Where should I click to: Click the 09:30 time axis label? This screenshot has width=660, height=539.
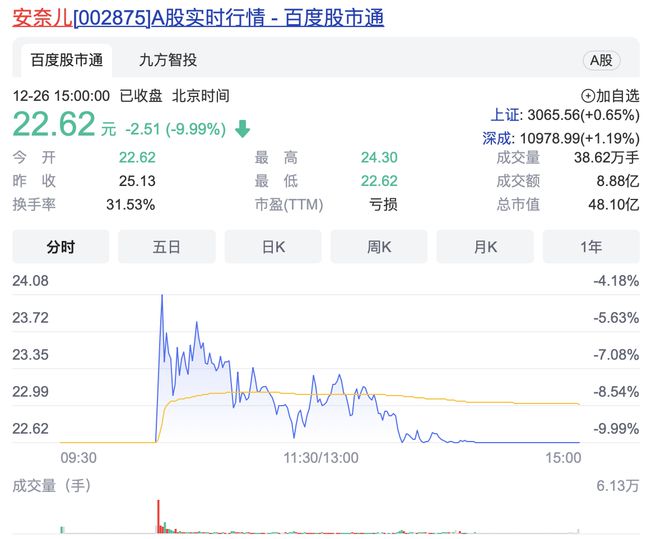pos(78,457)
